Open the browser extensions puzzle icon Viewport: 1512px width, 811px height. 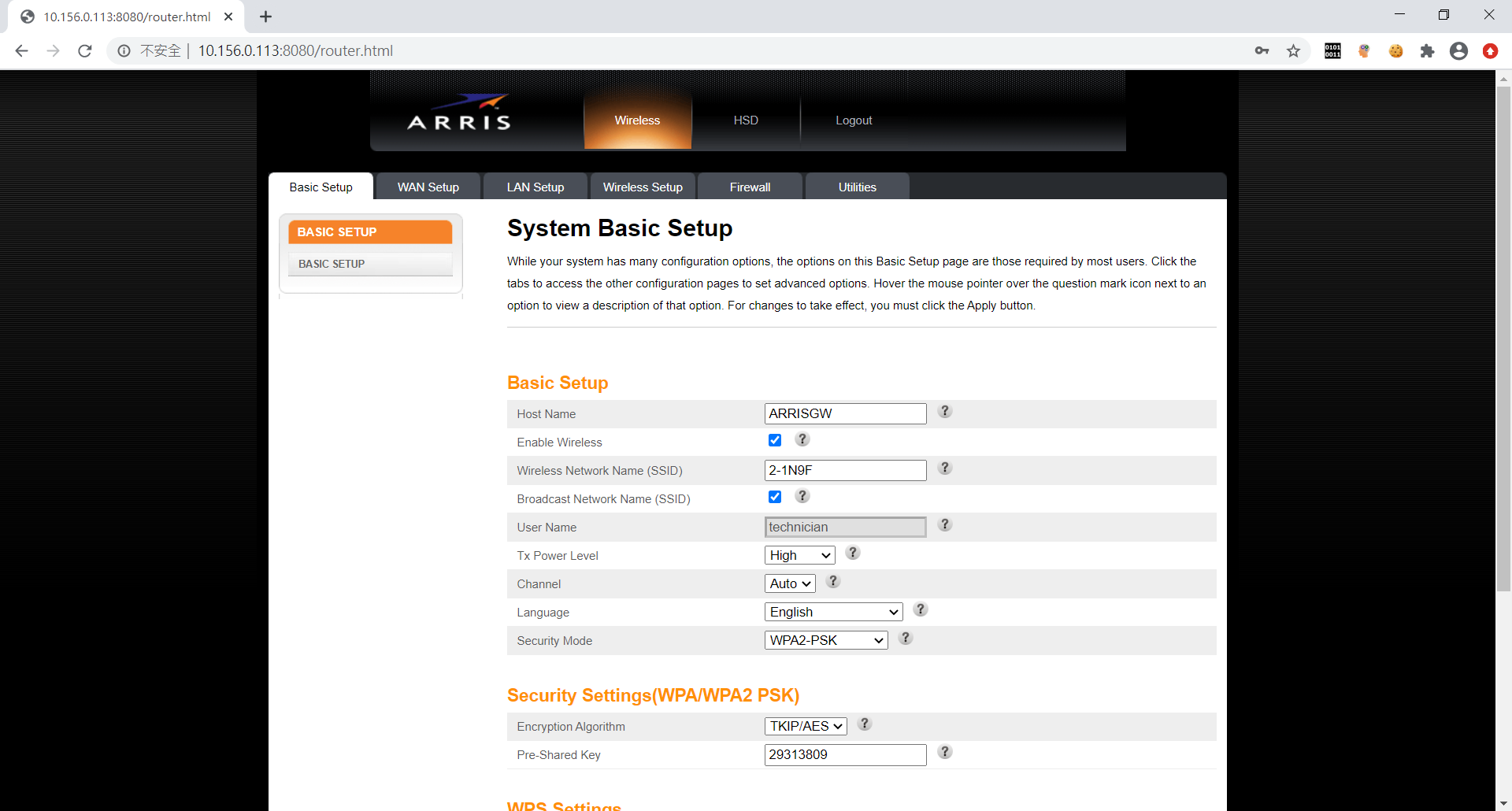coord(1427,51)
